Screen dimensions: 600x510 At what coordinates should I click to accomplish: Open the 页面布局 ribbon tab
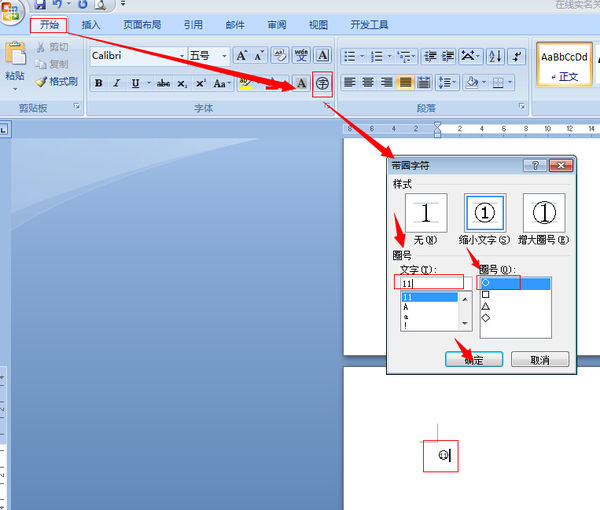[x=142, y=25]
